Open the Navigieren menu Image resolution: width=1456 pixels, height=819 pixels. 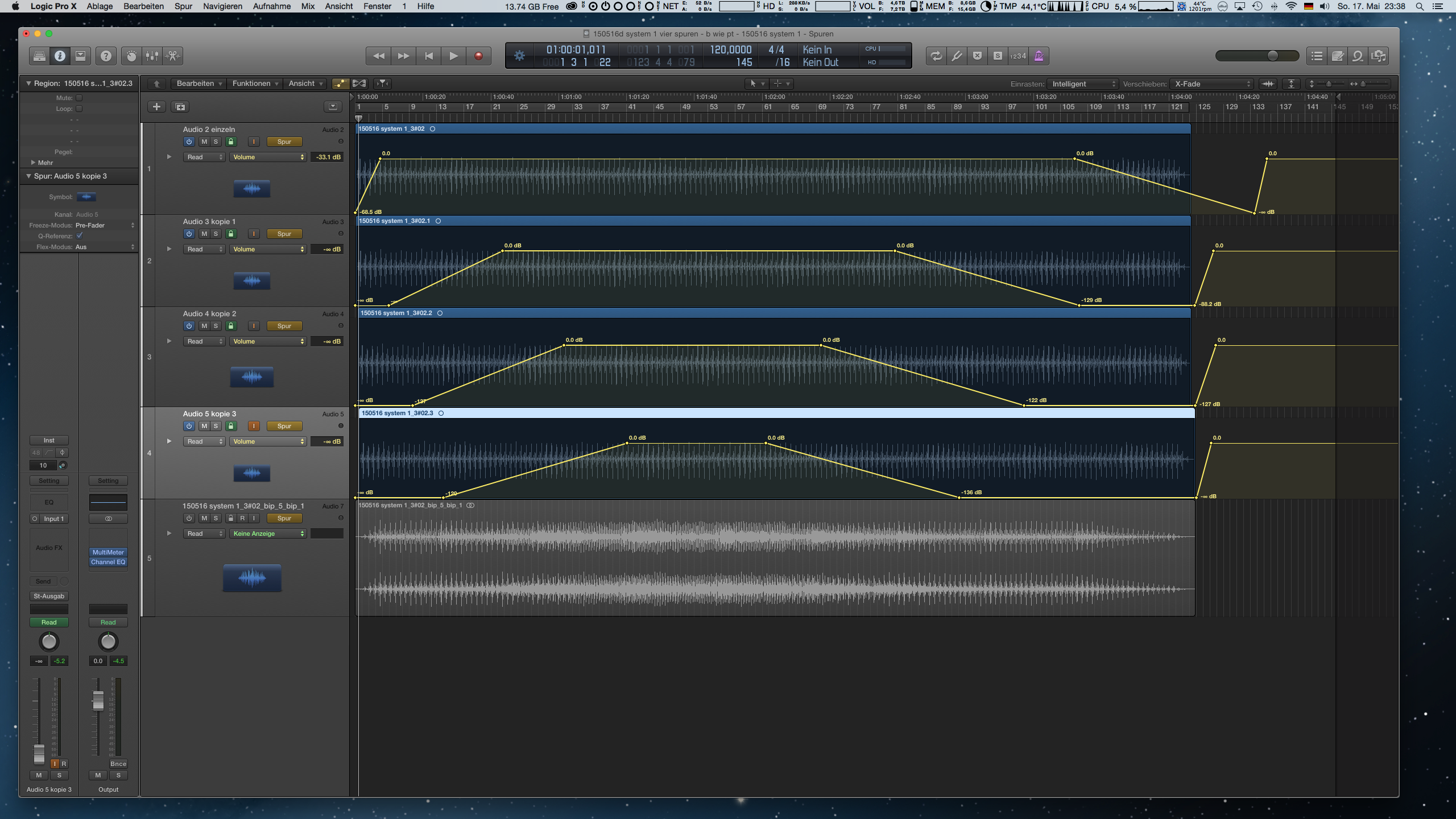[222, 6]
